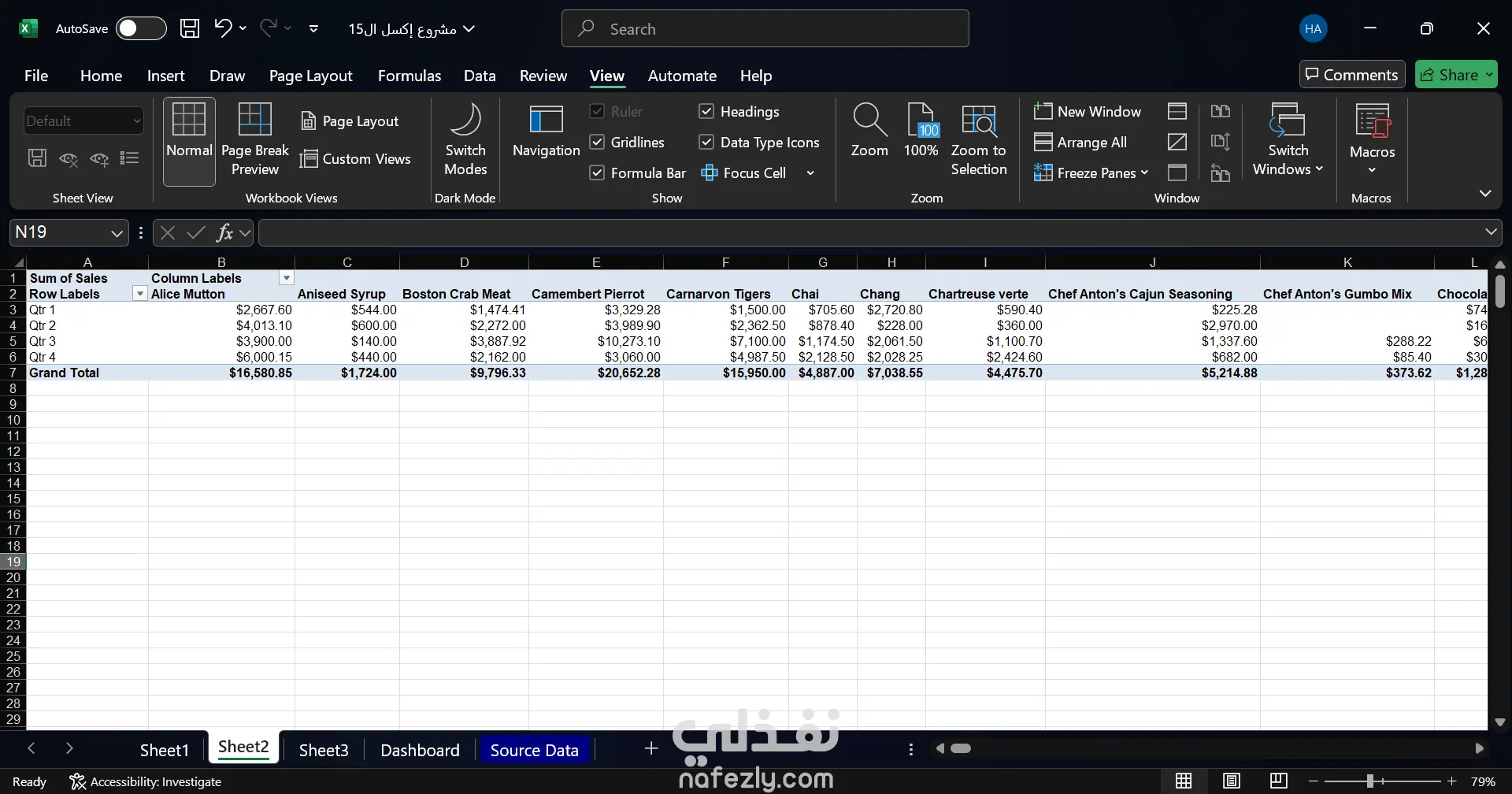The width and height of the screenshot is (1512, 794).
Task: Set zoom to 100%
Action: [921, 131]
